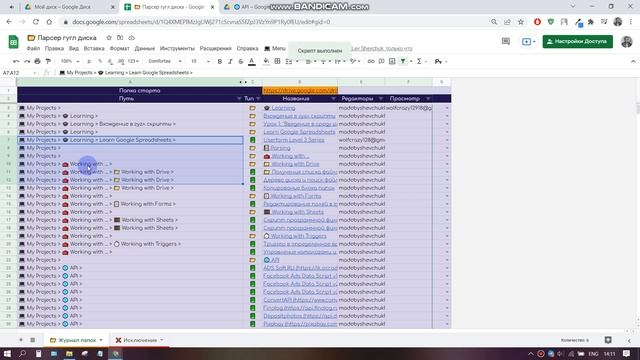640x360 pixels.
Task: Open the Файл menu
Action: 33,48
